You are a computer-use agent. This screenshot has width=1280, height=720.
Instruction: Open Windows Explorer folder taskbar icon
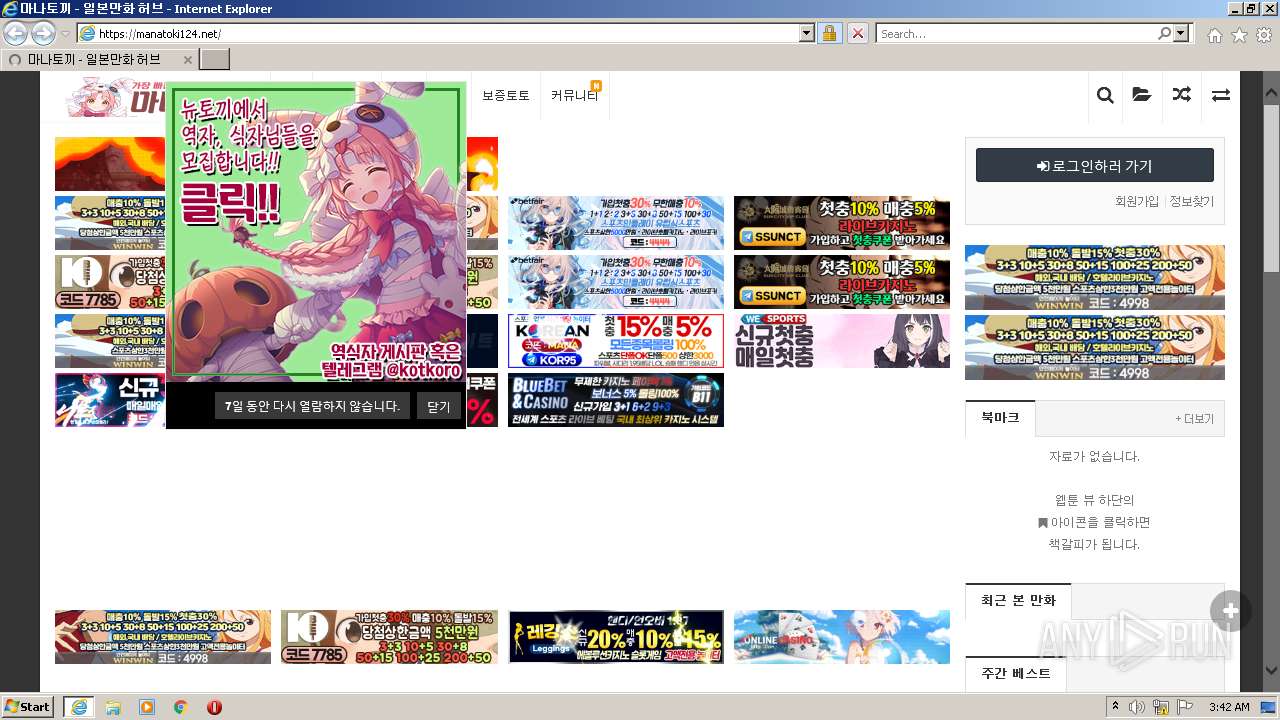tap(113, 706)
